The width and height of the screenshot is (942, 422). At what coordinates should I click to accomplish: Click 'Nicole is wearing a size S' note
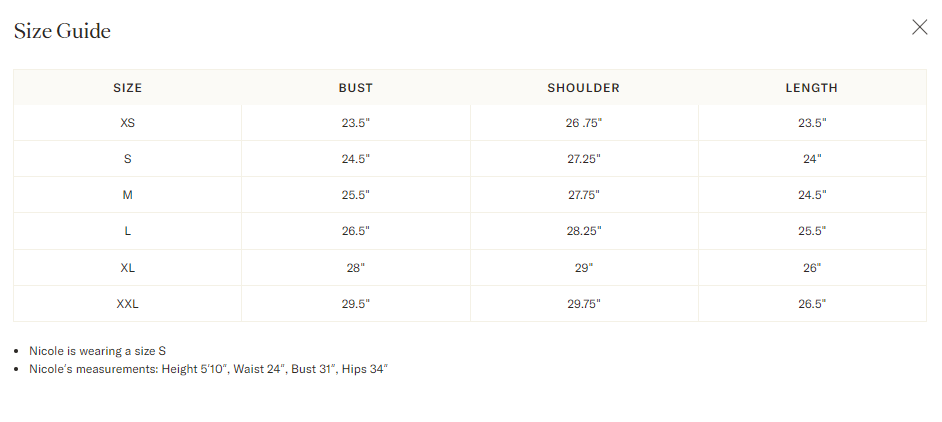[x=97, y=350]
